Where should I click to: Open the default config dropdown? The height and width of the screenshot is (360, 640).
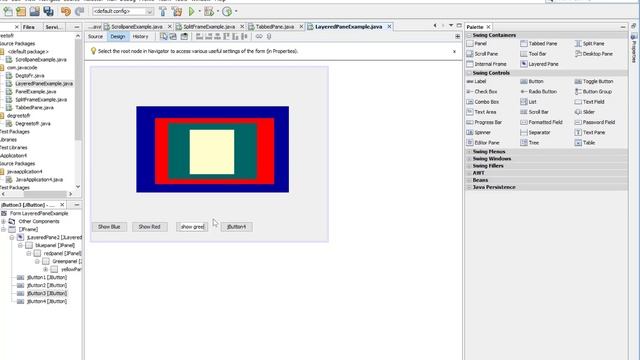pos(149,11)
